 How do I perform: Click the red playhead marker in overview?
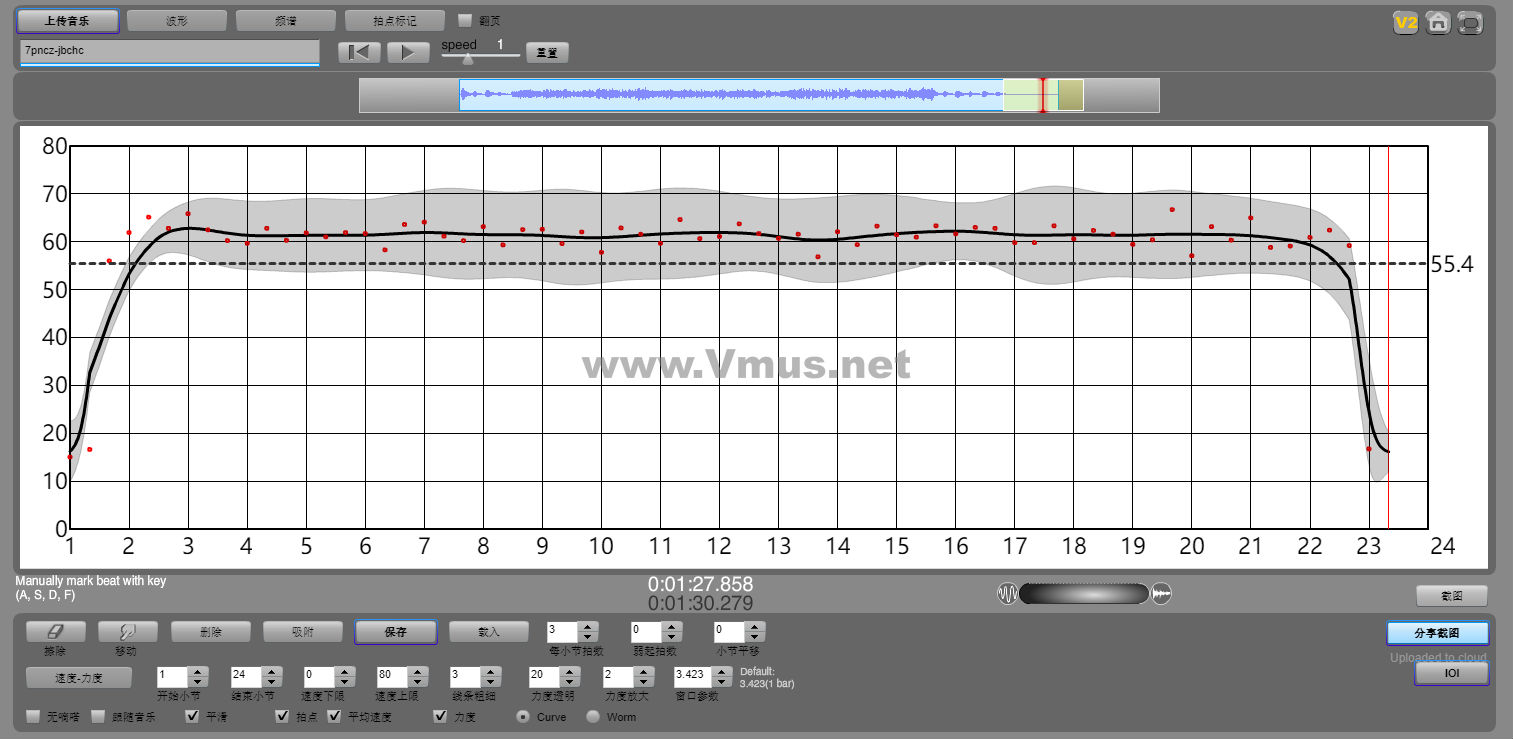point(1042,95)
